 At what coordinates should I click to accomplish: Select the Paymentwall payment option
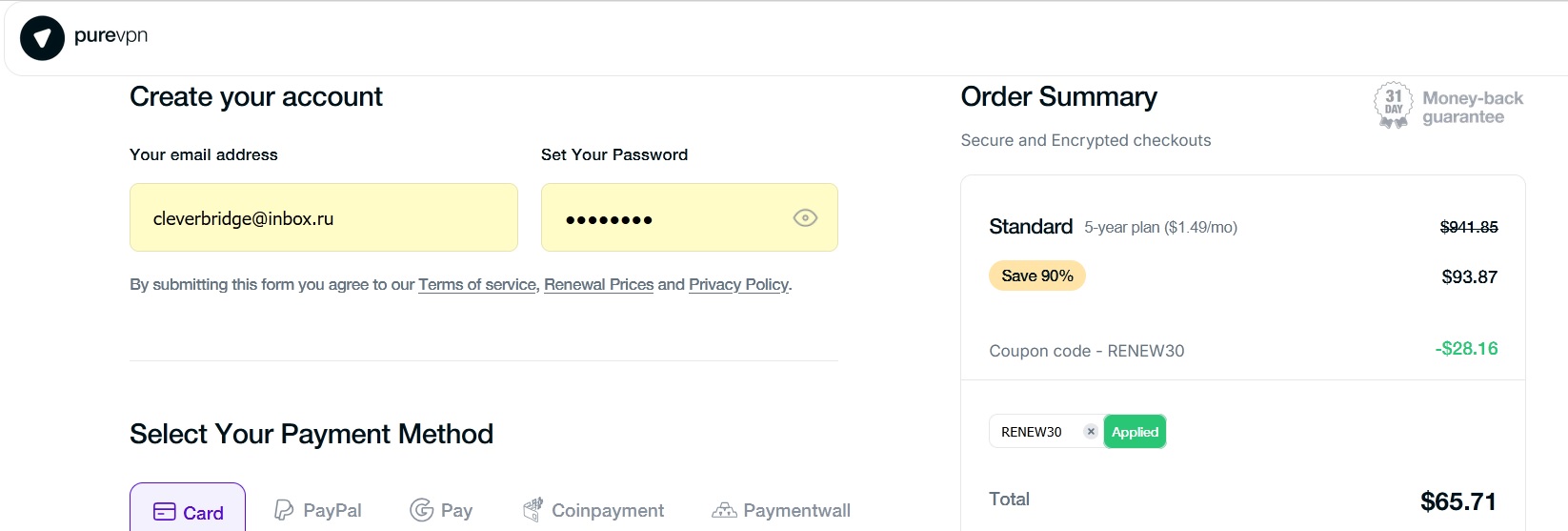[781, 511]
